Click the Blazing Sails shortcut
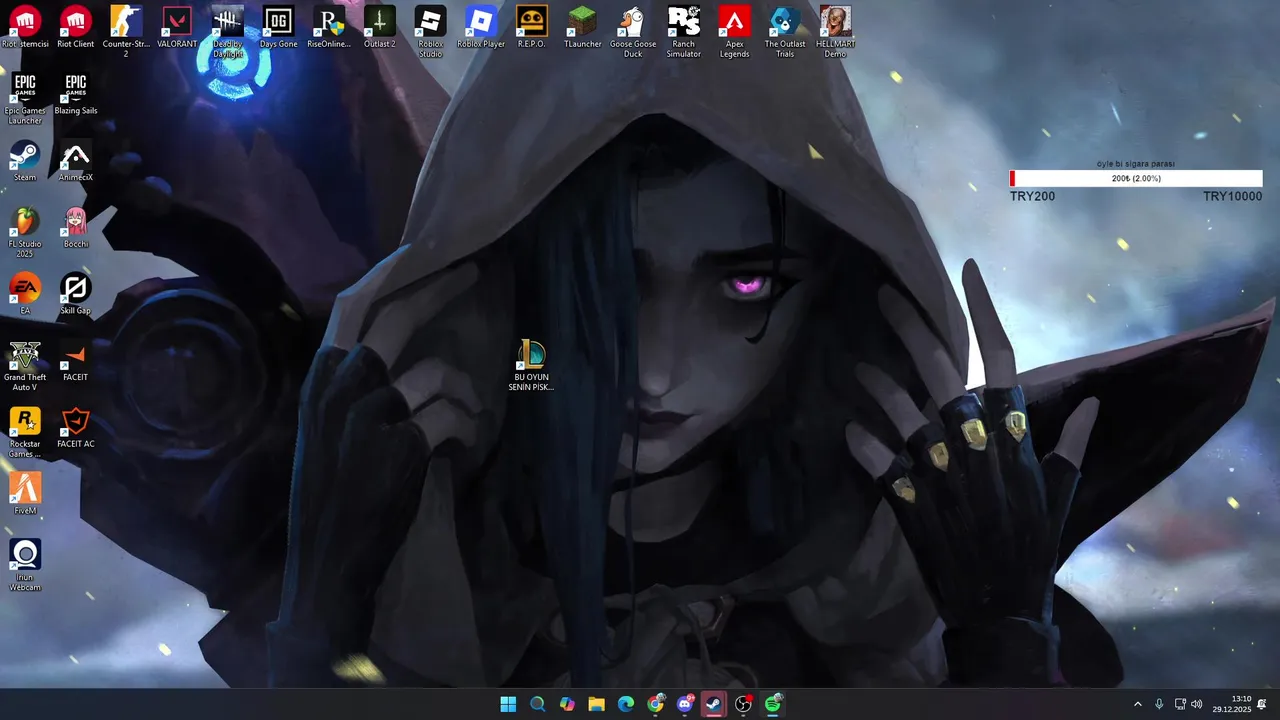This screenshot has width=1280, height=720. click(76, 94)
